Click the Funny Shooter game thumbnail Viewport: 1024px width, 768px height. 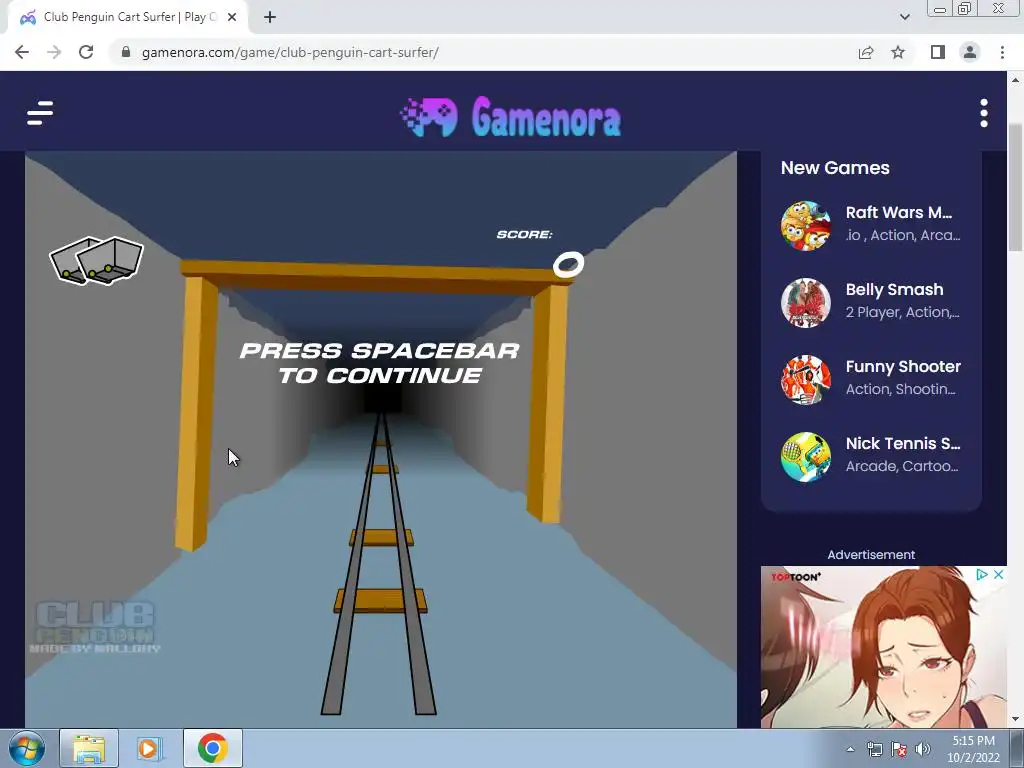806,379
